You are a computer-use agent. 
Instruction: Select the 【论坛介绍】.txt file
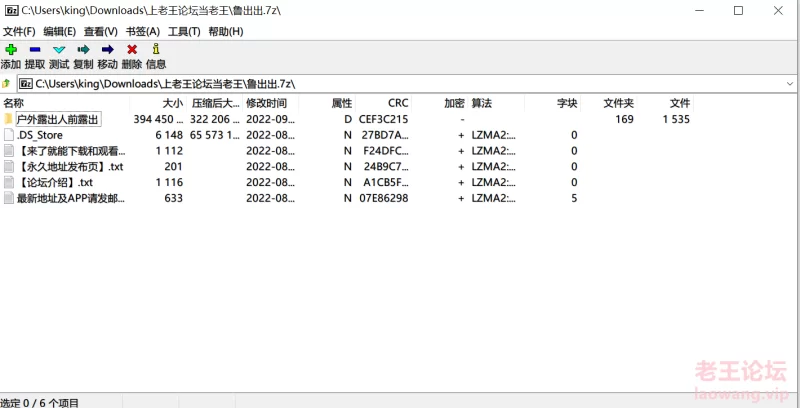pos(55,182)
